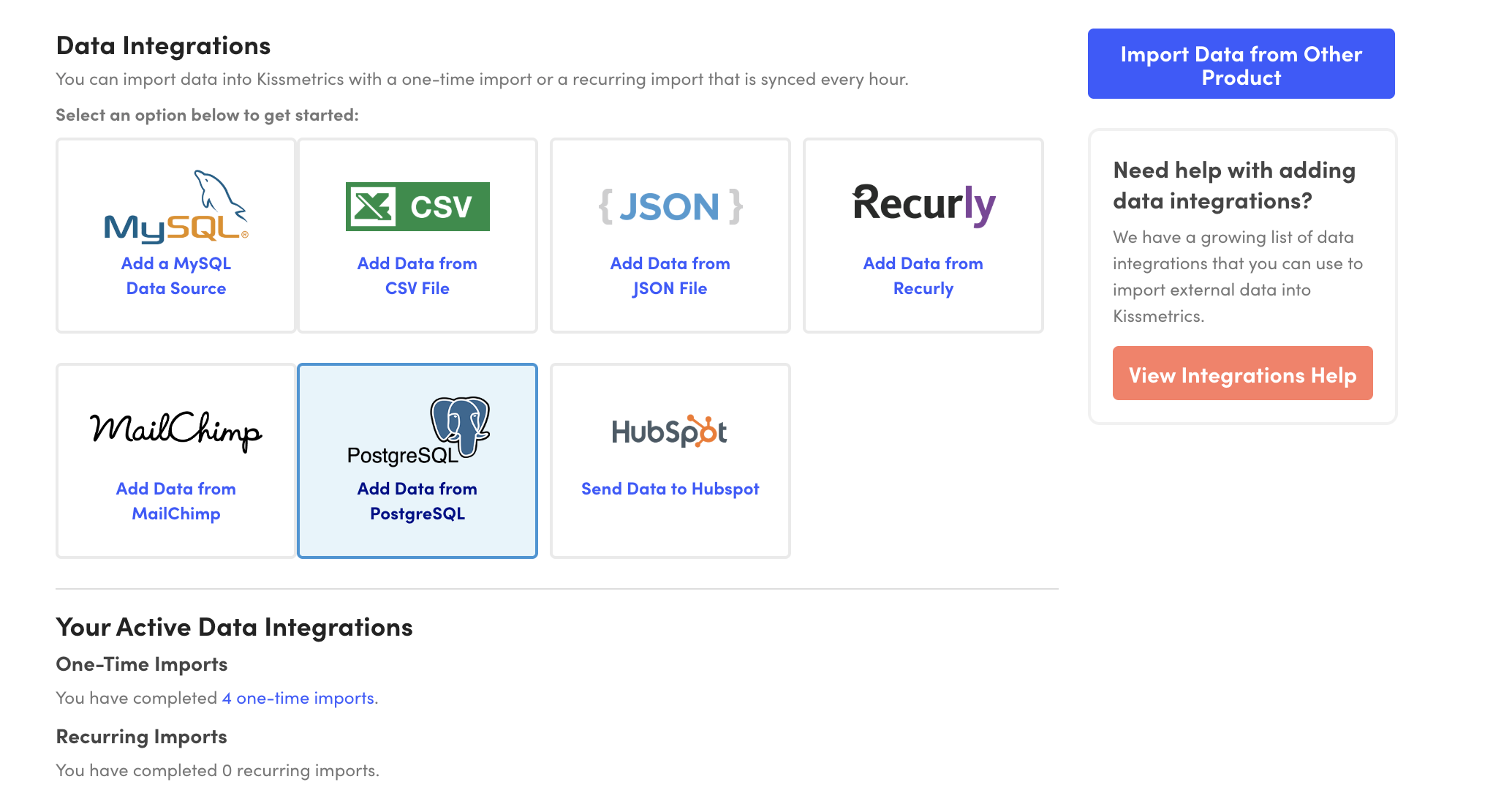Screen dimensions: 1512x793
Task: Select Add Data from Recurly link
Action: point(923,275)
